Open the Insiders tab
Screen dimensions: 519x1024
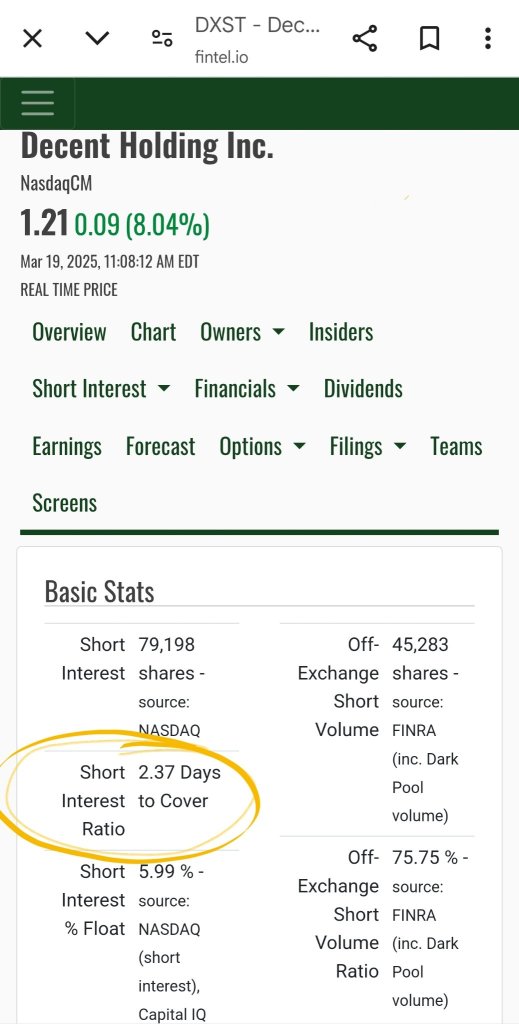click(341, 332)
